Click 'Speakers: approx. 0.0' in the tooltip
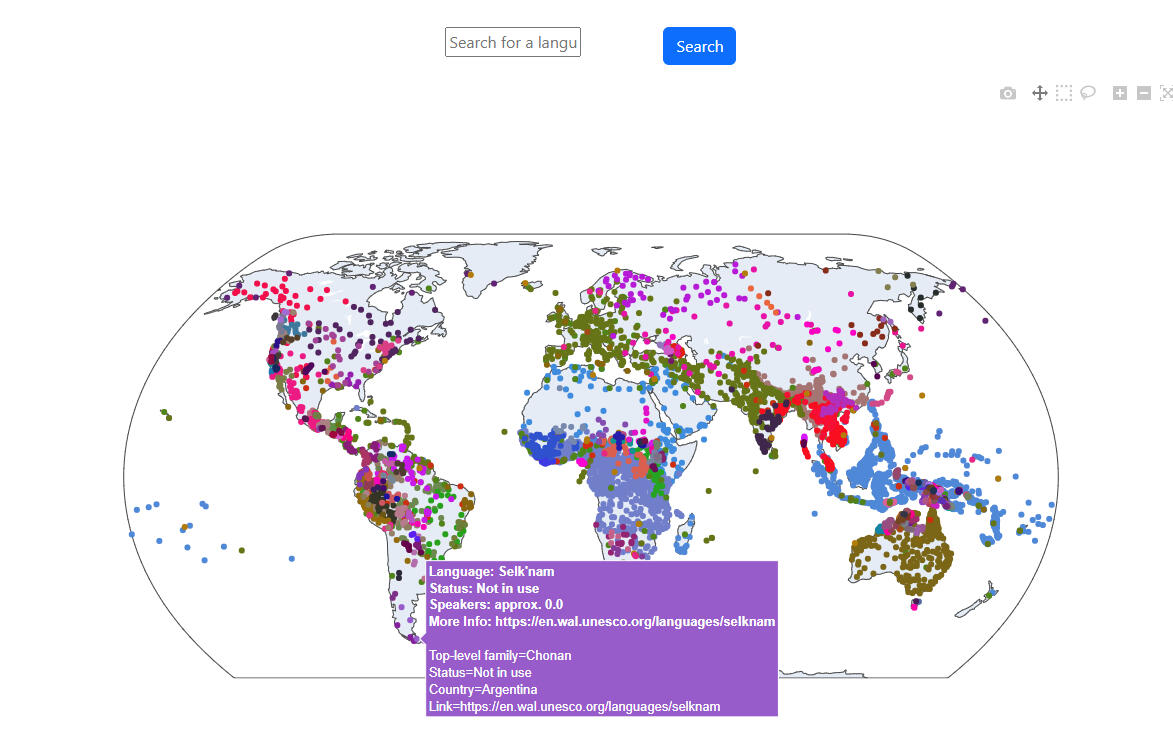 click(x=496, y=605)
